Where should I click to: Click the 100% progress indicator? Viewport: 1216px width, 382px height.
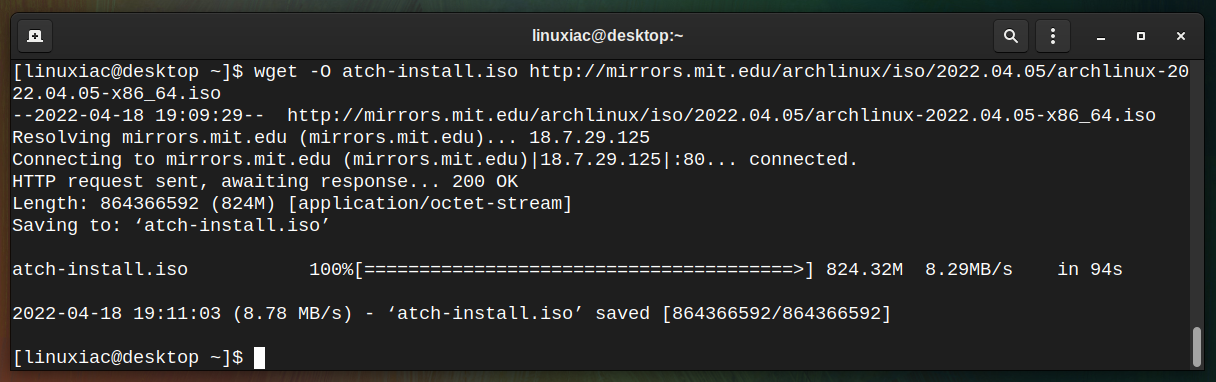(x=331, y=270)
